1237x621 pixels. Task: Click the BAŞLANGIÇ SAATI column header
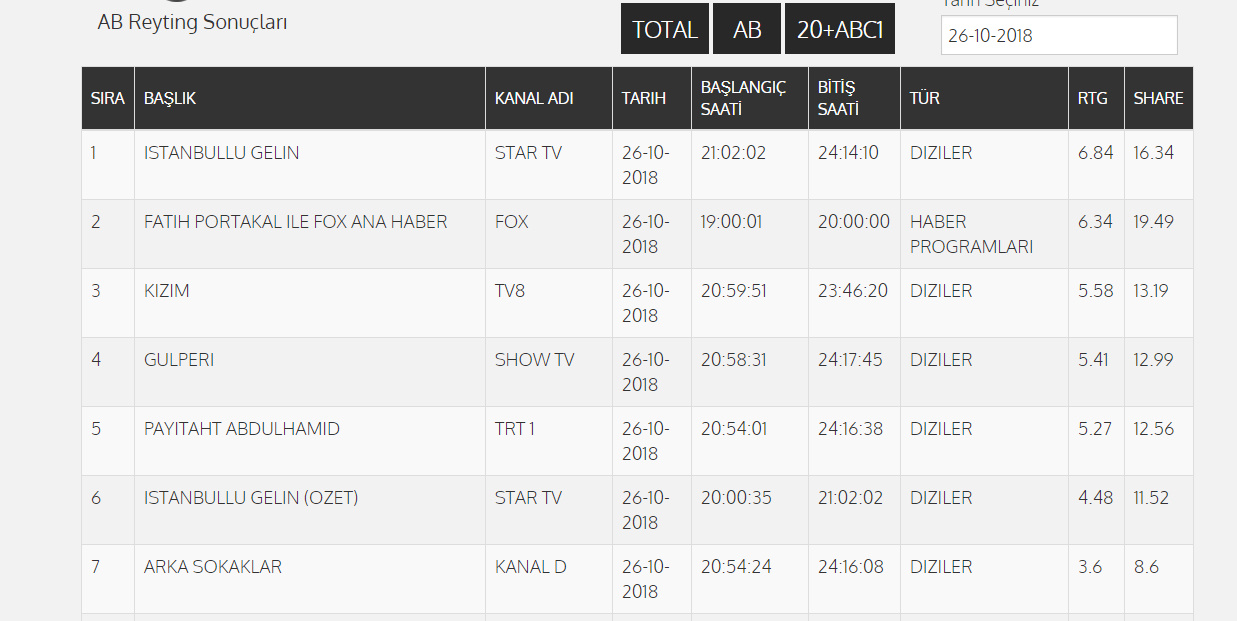tap(743, 98)
